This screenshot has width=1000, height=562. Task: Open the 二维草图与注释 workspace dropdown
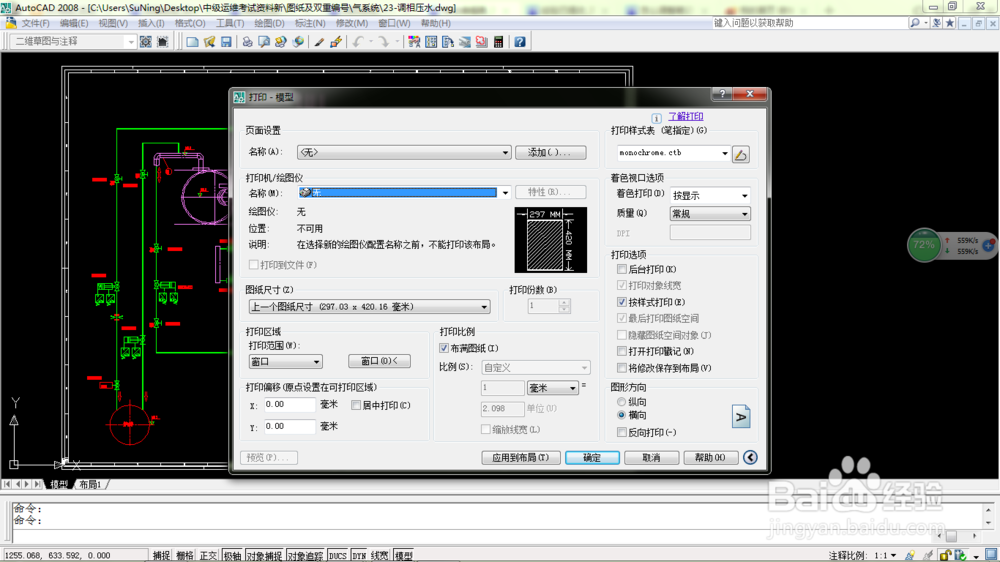[73, 41]
